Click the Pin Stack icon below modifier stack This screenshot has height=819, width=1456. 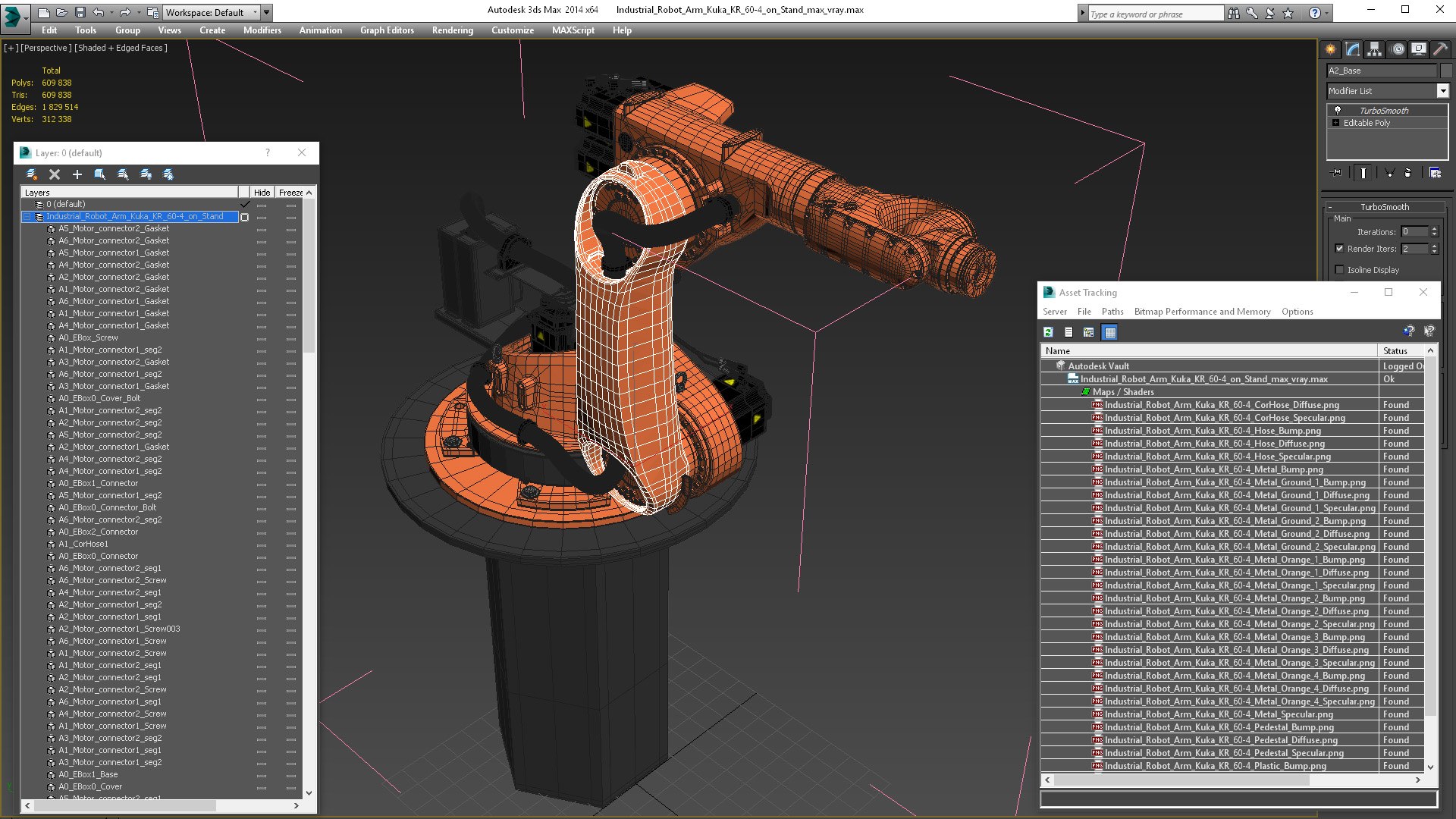[1337, 173]
